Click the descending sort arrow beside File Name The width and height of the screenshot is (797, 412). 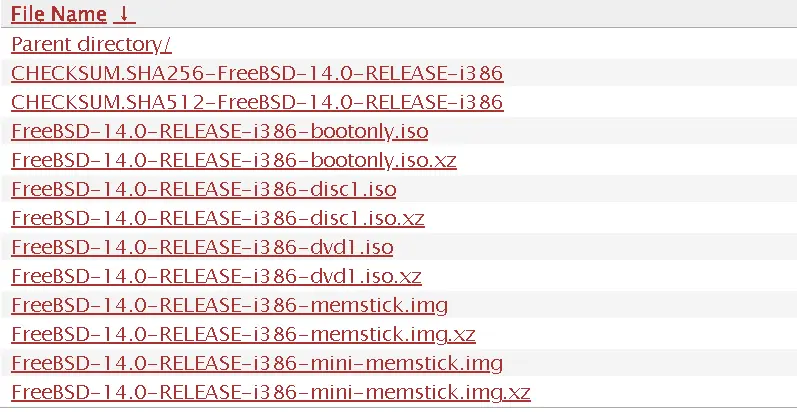pos(124,14)
